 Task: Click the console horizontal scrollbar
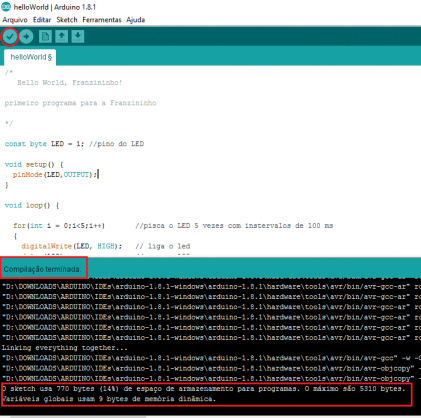(78, 417)
